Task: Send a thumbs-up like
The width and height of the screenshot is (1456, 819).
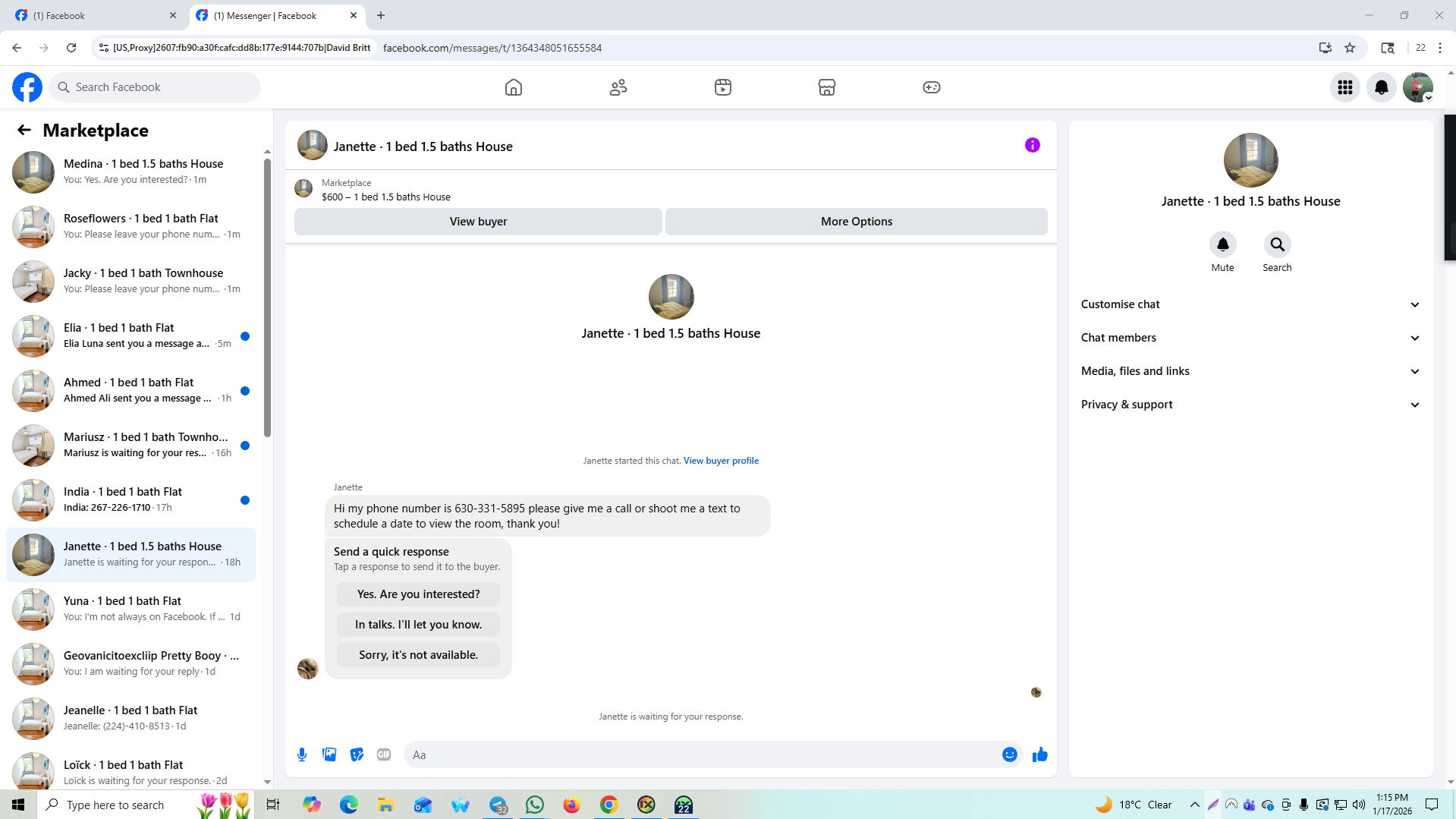Action: click(x=1040, y=754)
